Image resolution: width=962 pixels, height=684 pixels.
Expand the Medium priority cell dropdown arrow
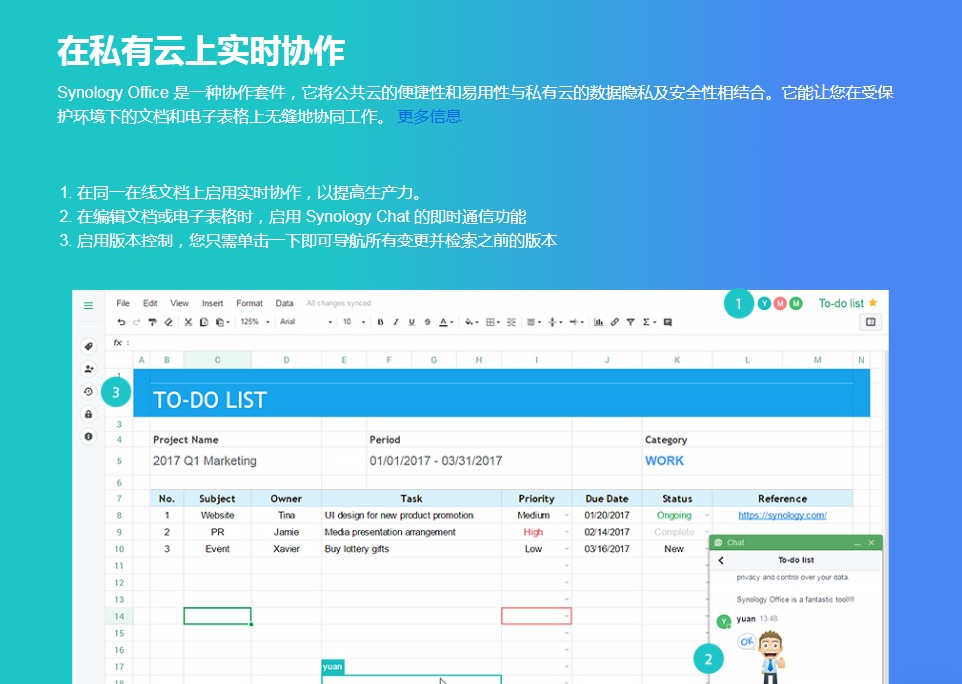pyautogui.click(x=566, y=516)
